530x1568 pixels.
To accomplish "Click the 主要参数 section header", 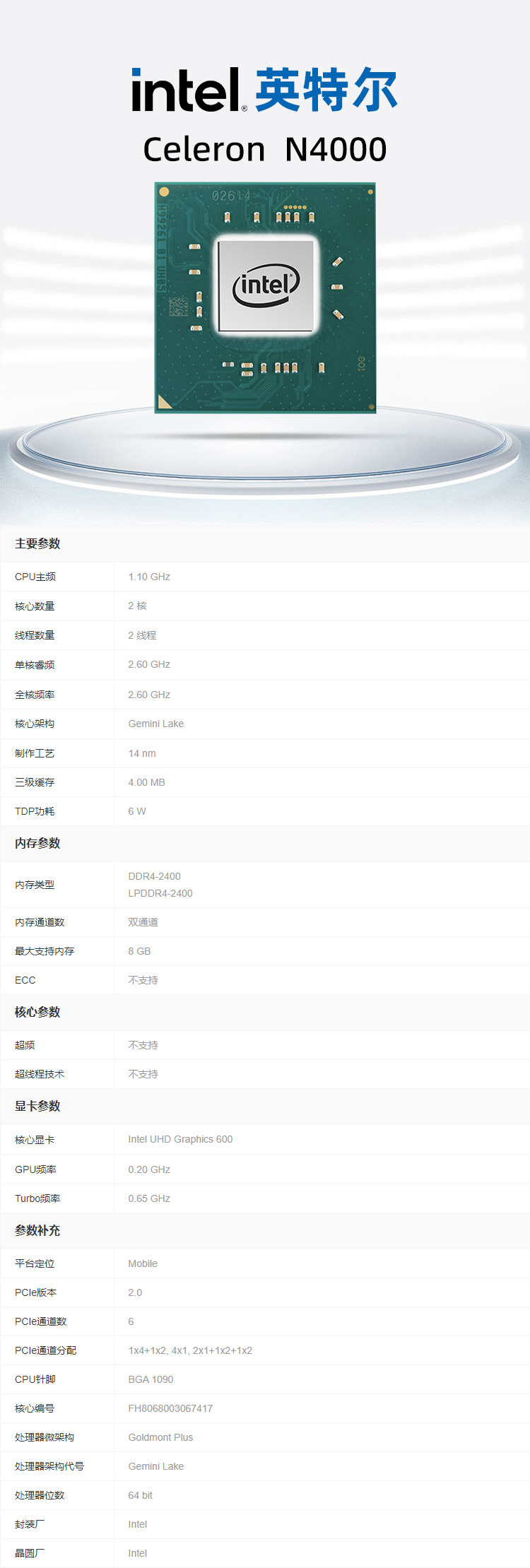I will [x=37, y=543].
